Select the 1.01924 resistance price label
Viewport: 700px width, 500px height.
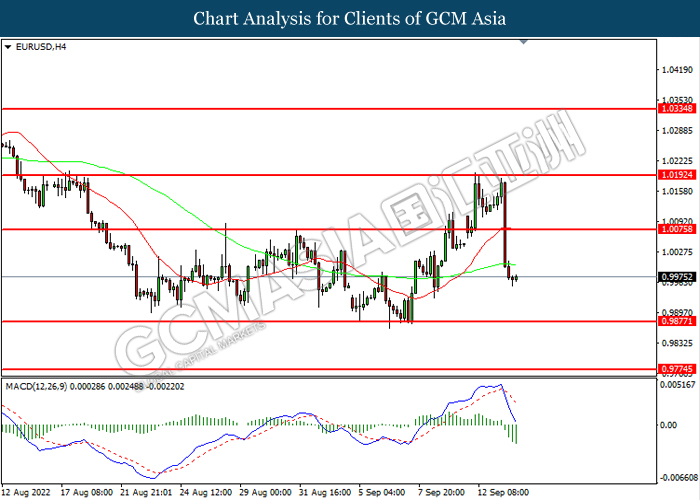677,175
